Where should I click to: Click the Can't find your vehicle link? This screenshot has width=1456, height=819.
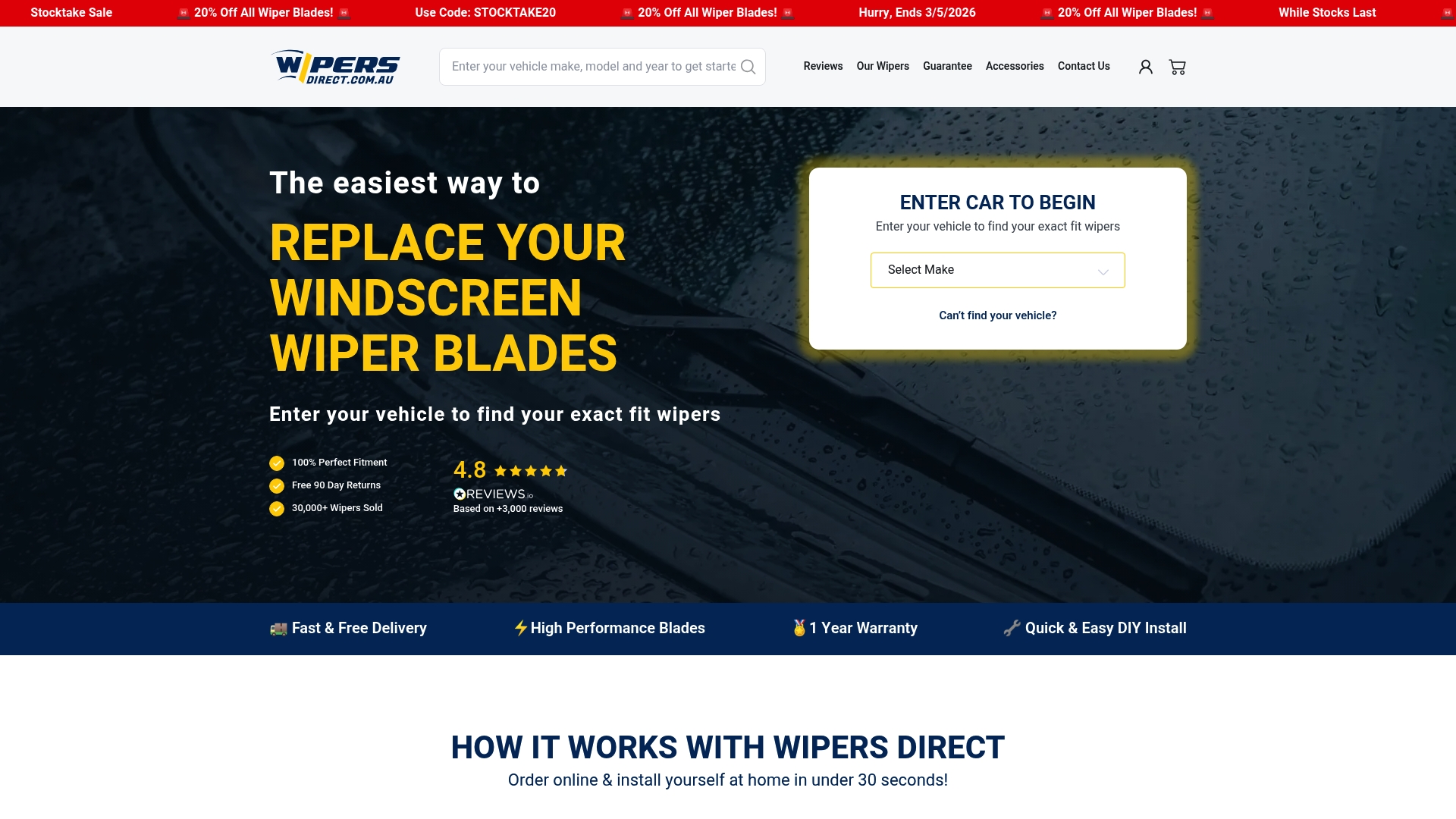click(x=997, y=315)
